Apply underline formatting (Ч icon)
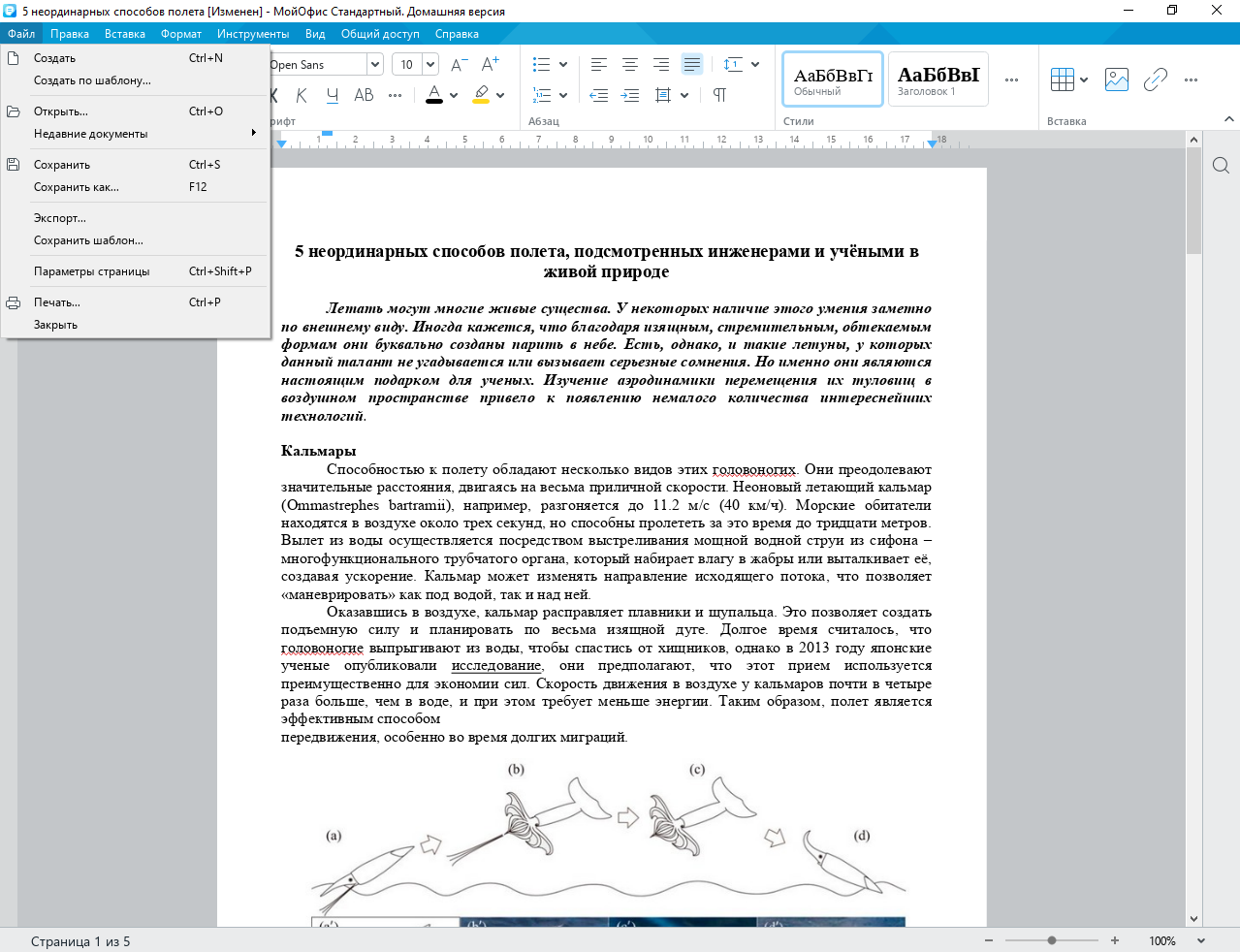The height and width of the screenshot is (952, 1240). [x=333, y=95]
